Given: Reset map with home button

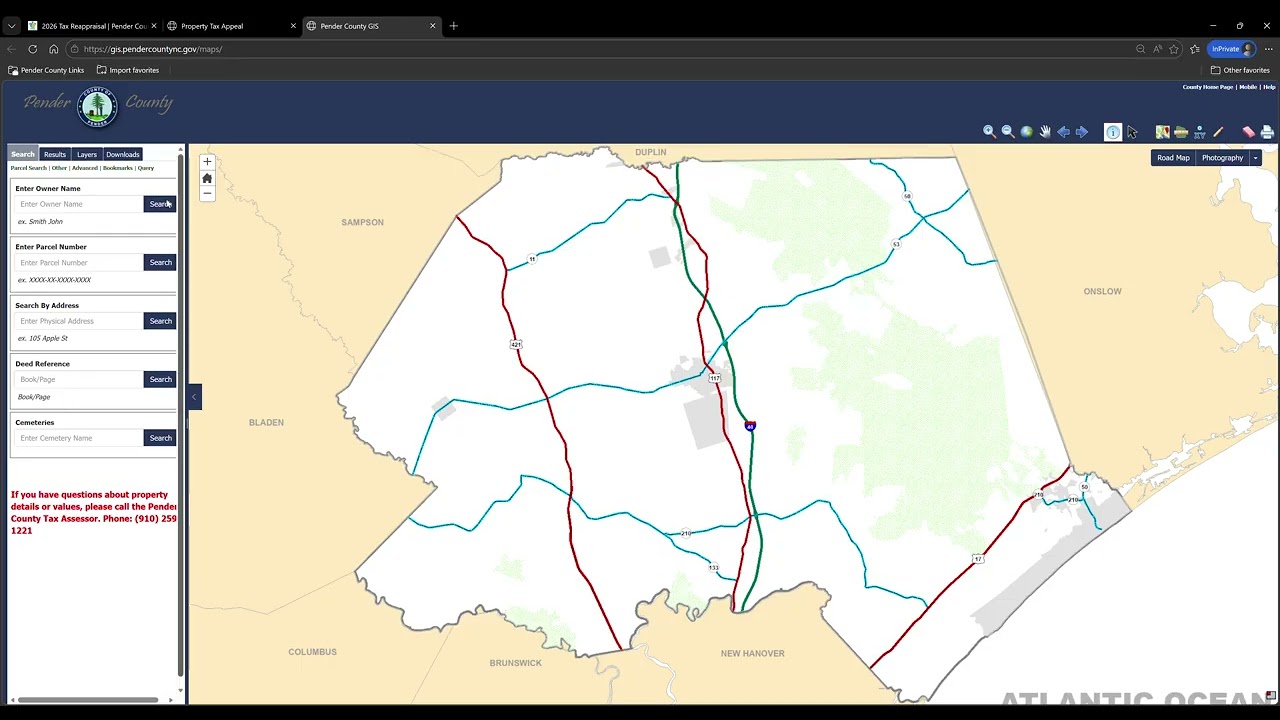Looking at the screenshot, I should [207, 178].
